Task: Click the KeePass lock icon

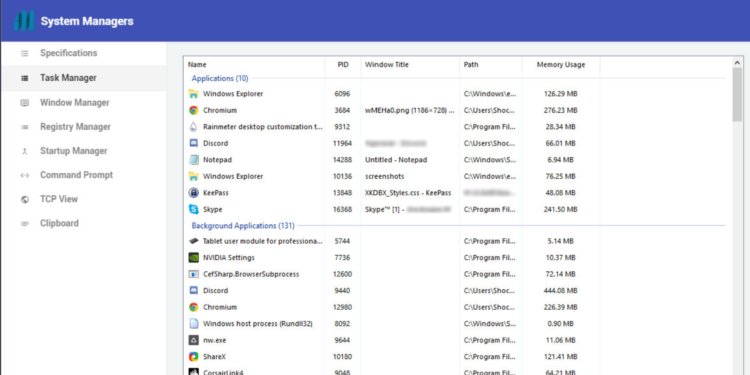Action: point(193,193)
